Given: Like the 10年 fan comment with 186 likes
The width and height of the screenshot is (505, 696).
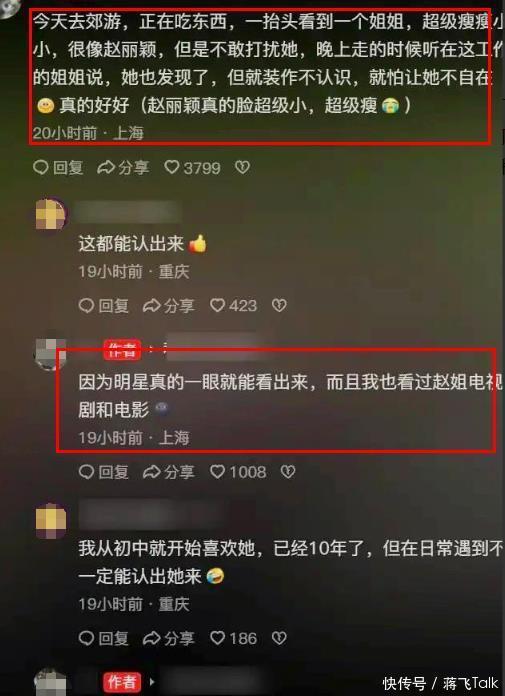Looking at the screenshot, I should [233, 638].
